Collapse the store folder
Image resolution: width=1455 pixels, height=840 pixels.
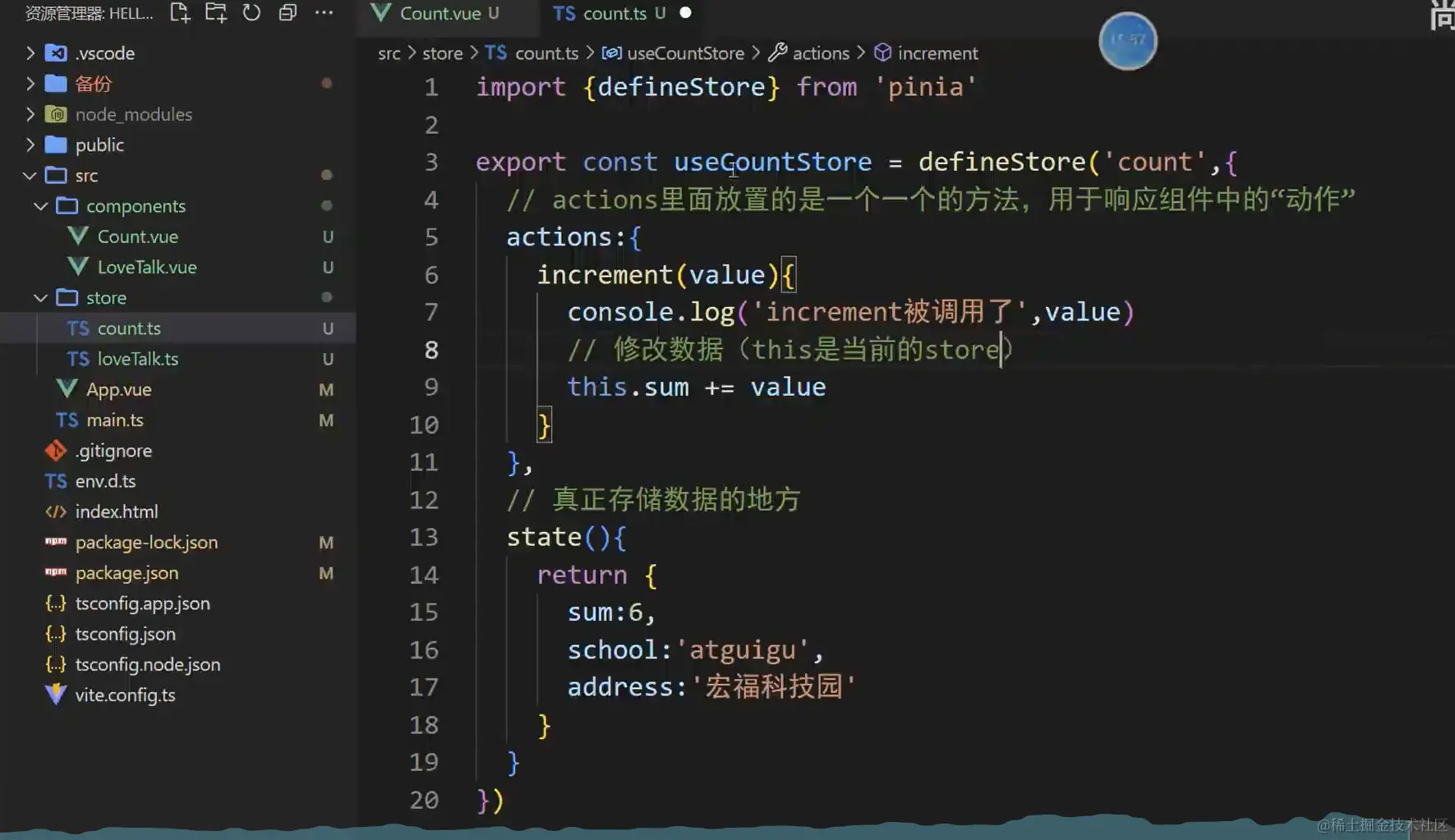coord(40,297)
